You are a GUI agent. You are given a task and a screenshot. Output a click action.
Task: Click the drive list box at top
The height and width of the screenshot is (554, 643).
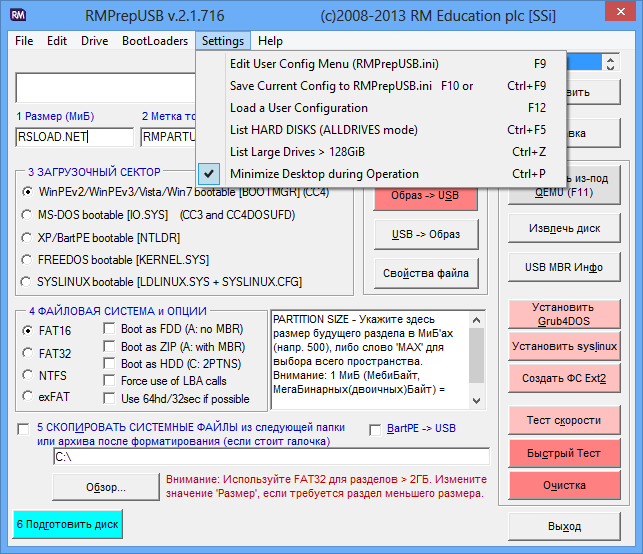pos(106,88)
